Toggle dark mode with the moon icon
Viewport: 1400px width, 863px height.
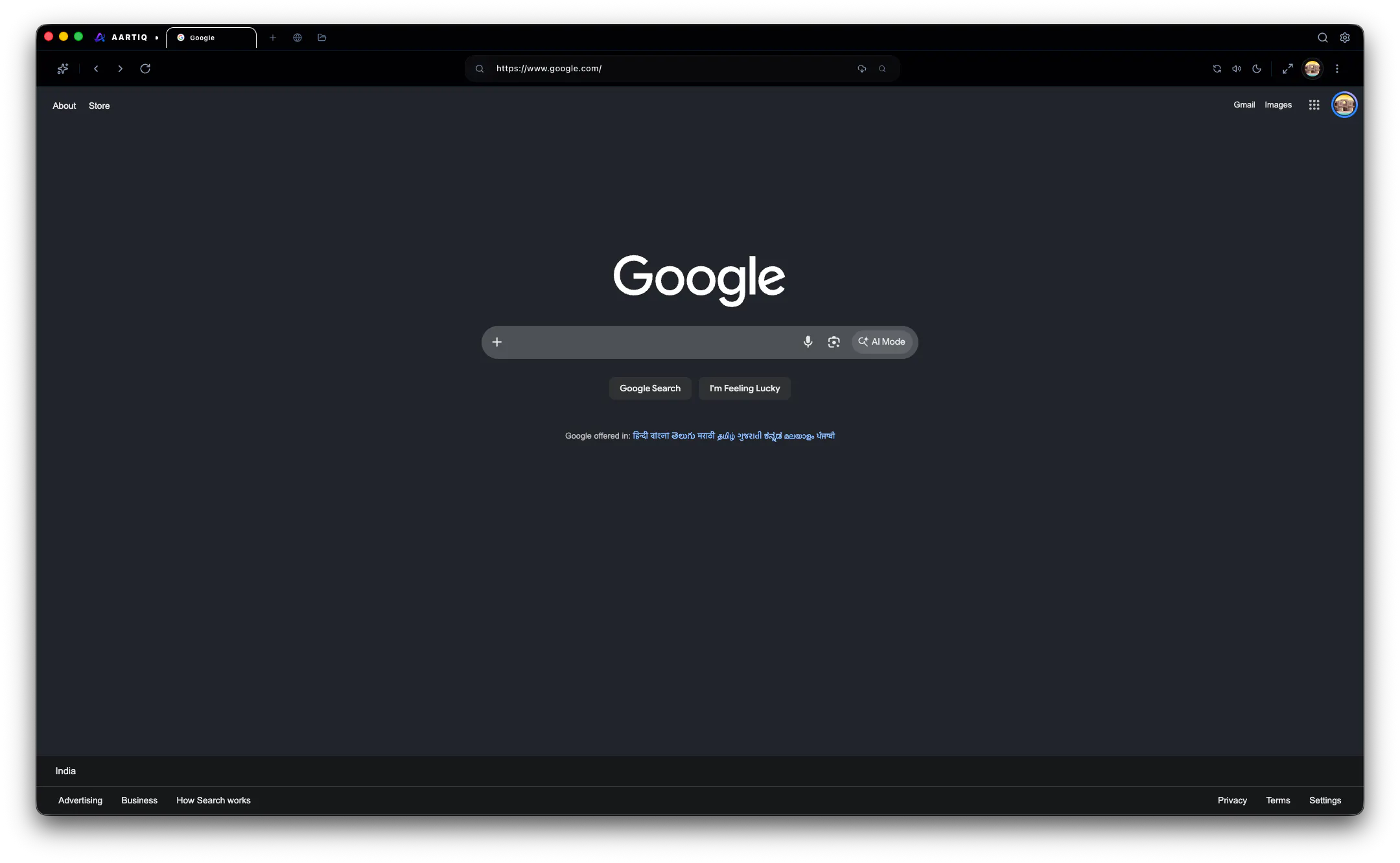pyautogui.click(x=1257, y=69)
